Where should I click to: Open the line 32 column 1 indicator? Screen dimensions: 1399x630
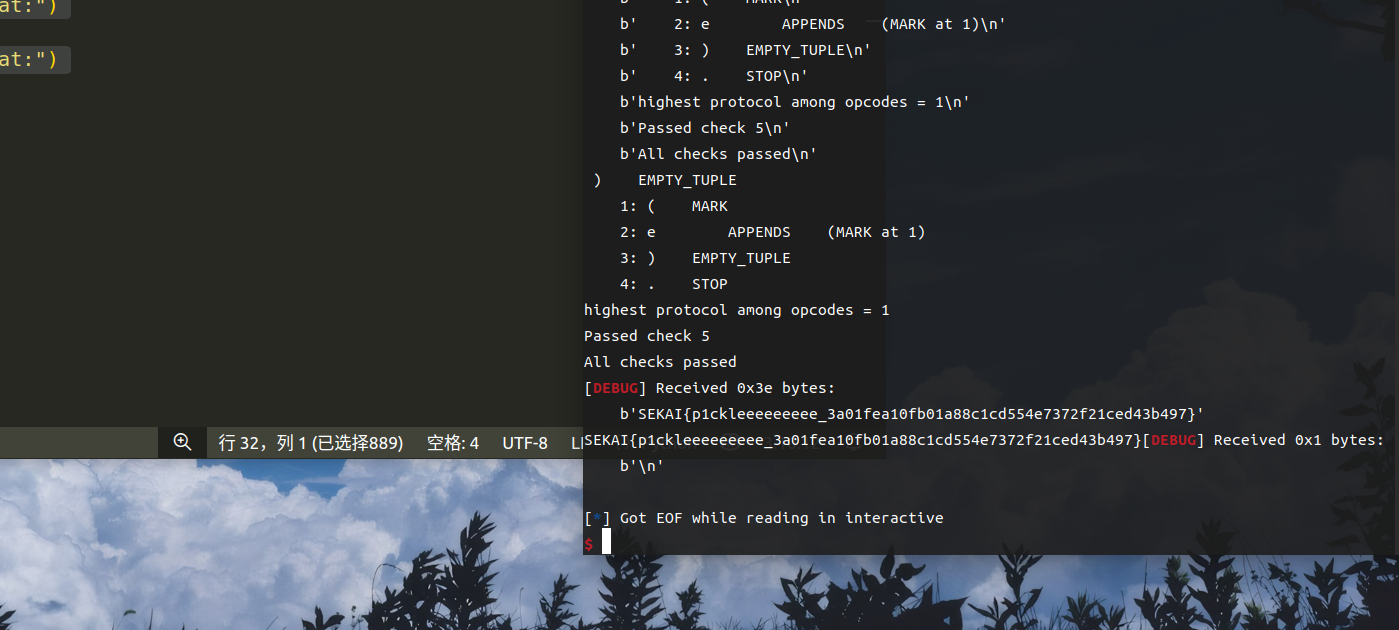(310, 443)
